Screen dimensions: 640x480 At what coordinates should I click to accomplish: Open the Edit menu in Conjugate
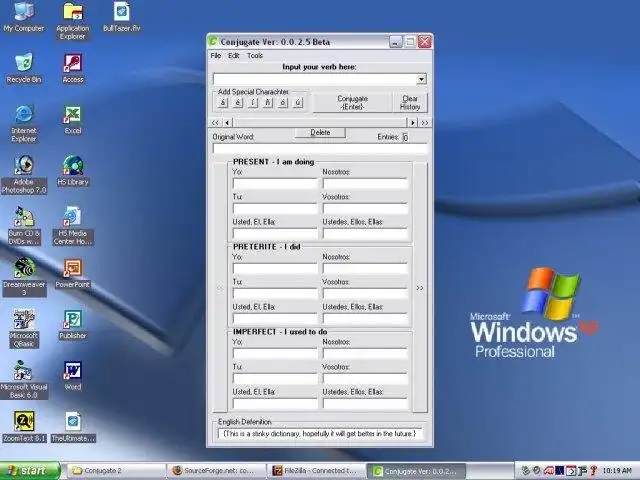coord(233,56)
